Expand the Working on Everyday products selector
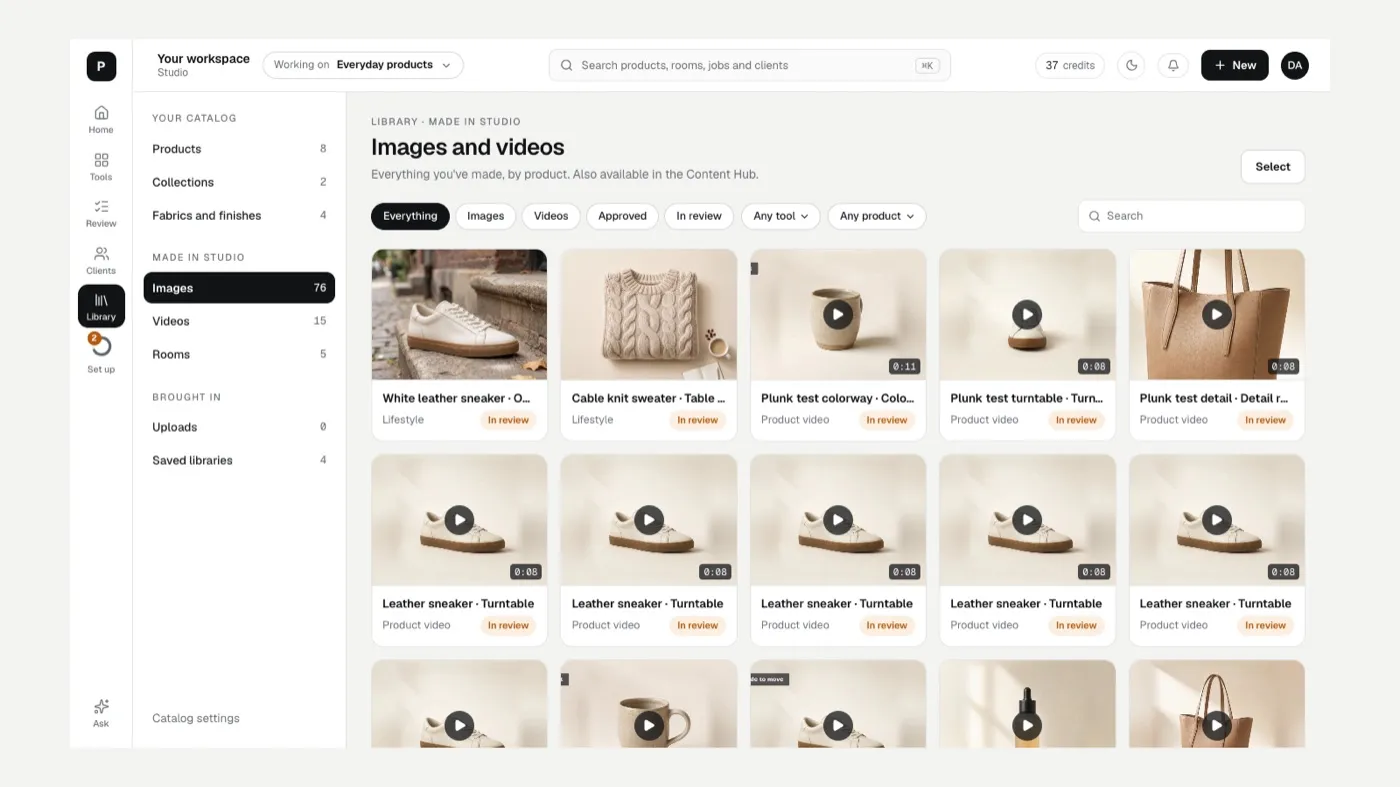Viewport: 1400px width, 787px height. (x=363, y=65)
